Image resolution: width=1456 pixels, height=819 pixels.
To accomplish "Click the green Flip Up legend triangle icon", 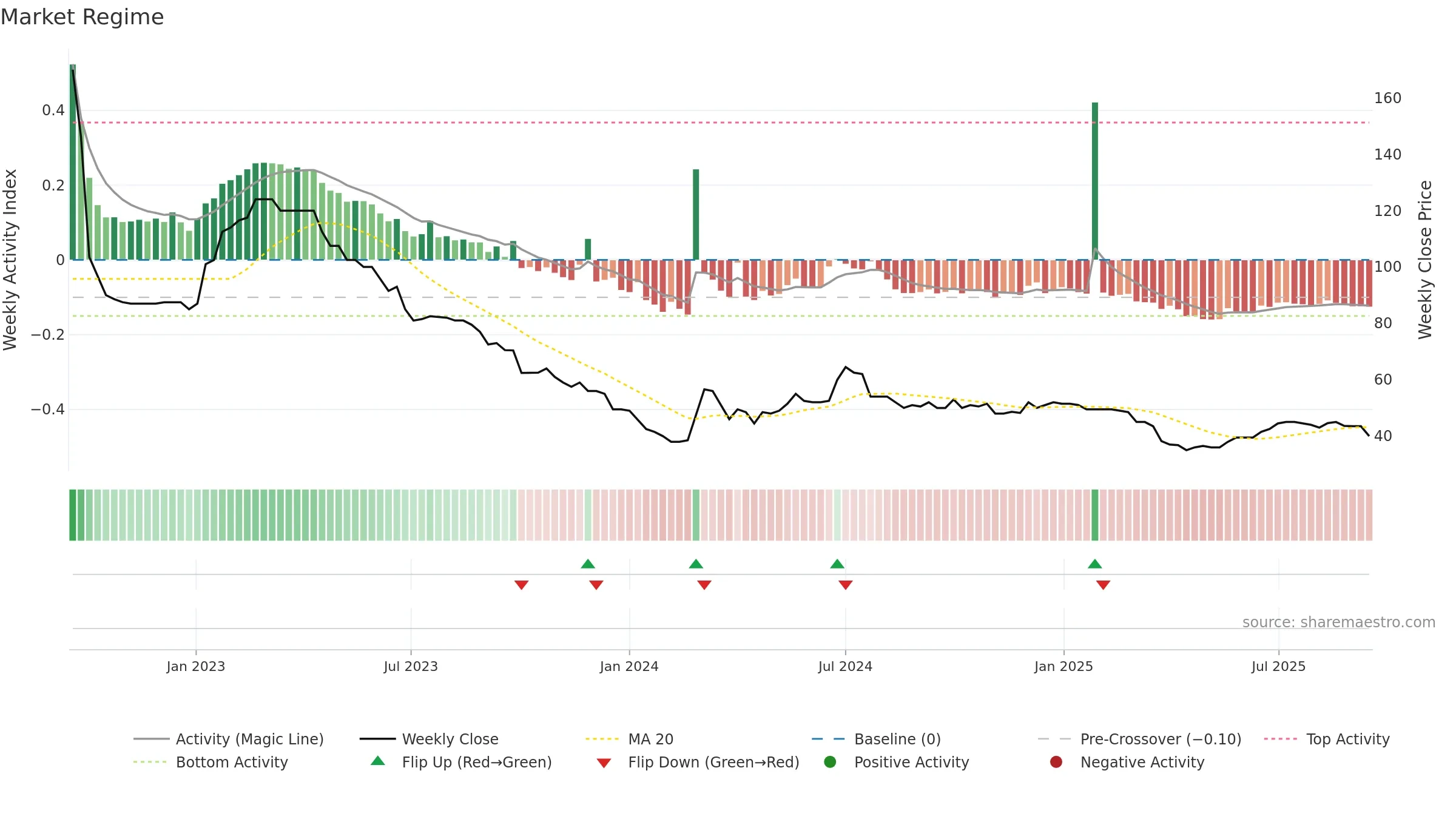I will tap(378, 761).
